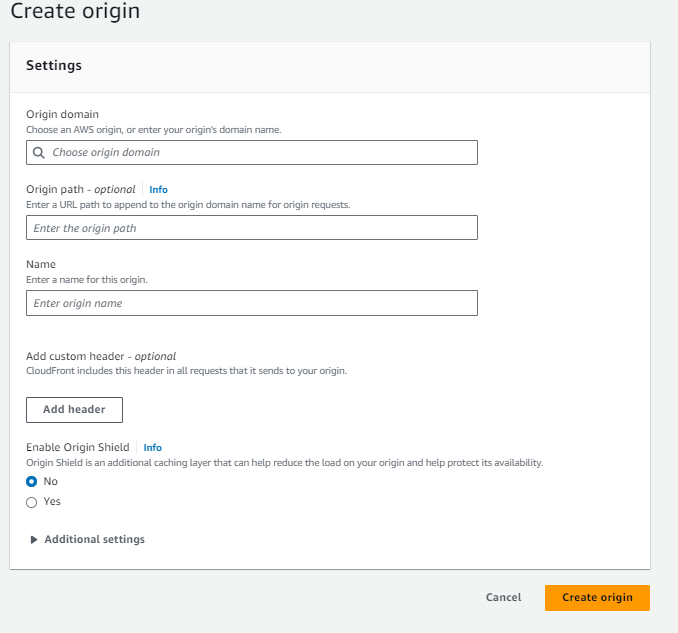Open the Choose origin domain combo box
The width and height of the screenshot is (678, 633).
(x=252, y=152)
